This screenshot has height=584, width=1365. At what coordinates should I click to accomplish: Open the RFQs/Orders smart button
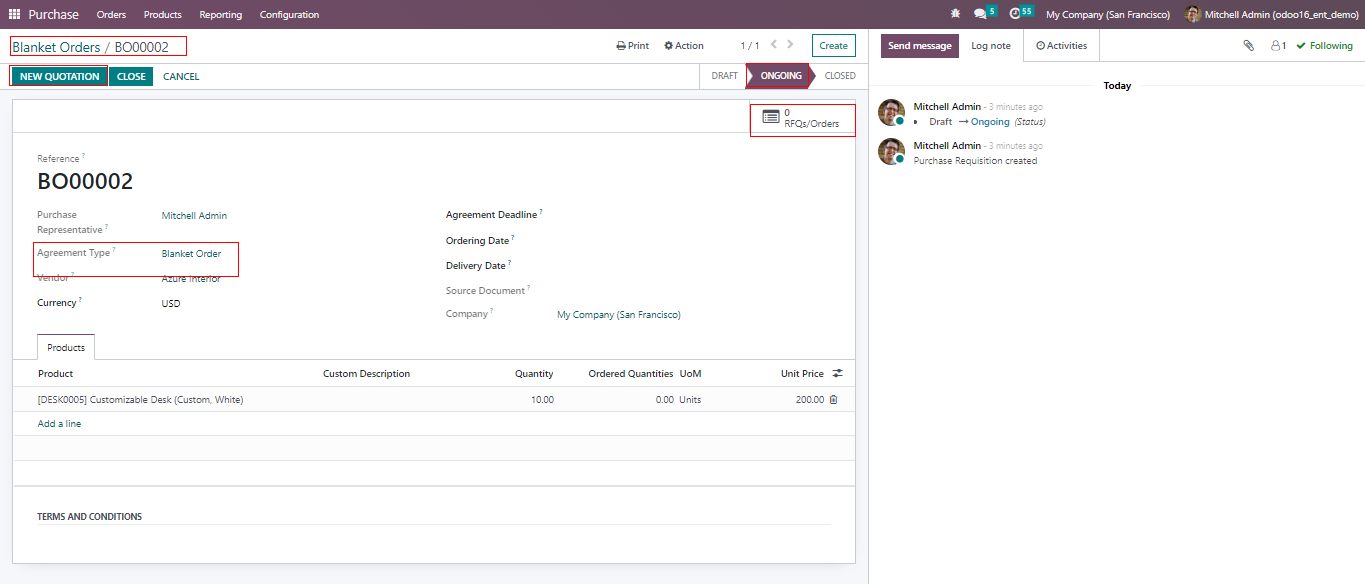(x=802, y=119)
